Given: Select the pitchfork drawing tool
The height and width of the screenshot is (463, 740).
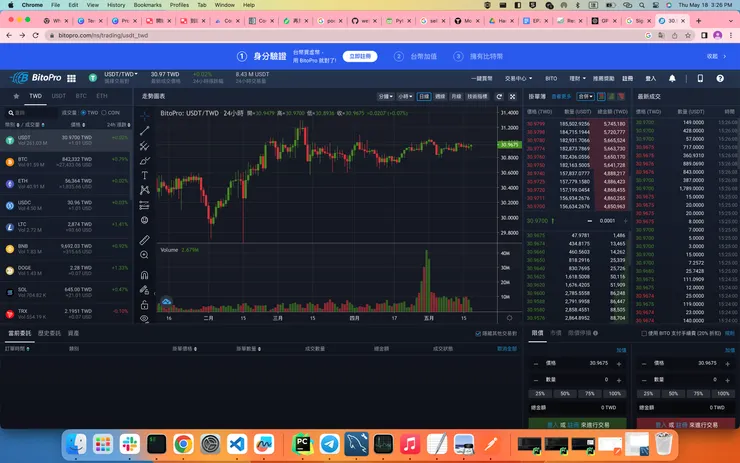Looking at the screenshot, I should 144,146.
